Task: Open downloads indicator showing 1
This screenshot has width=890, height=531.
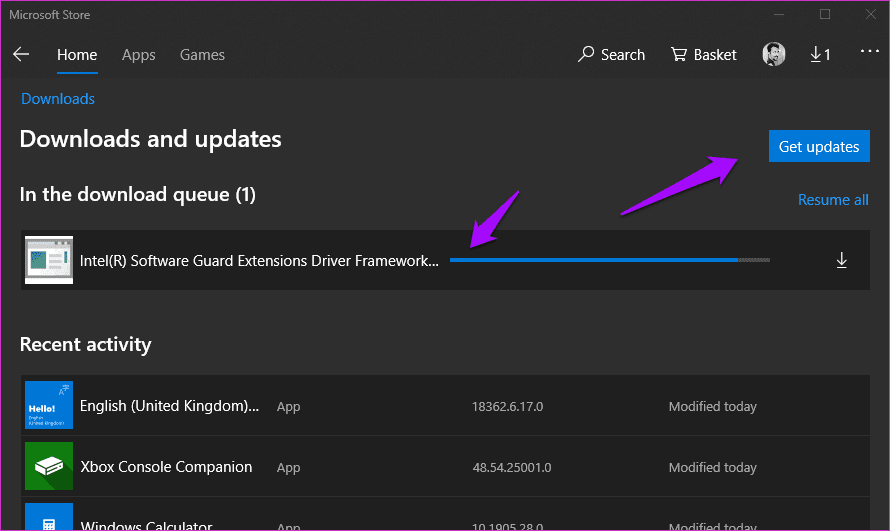Action: [x=820, y=54]
